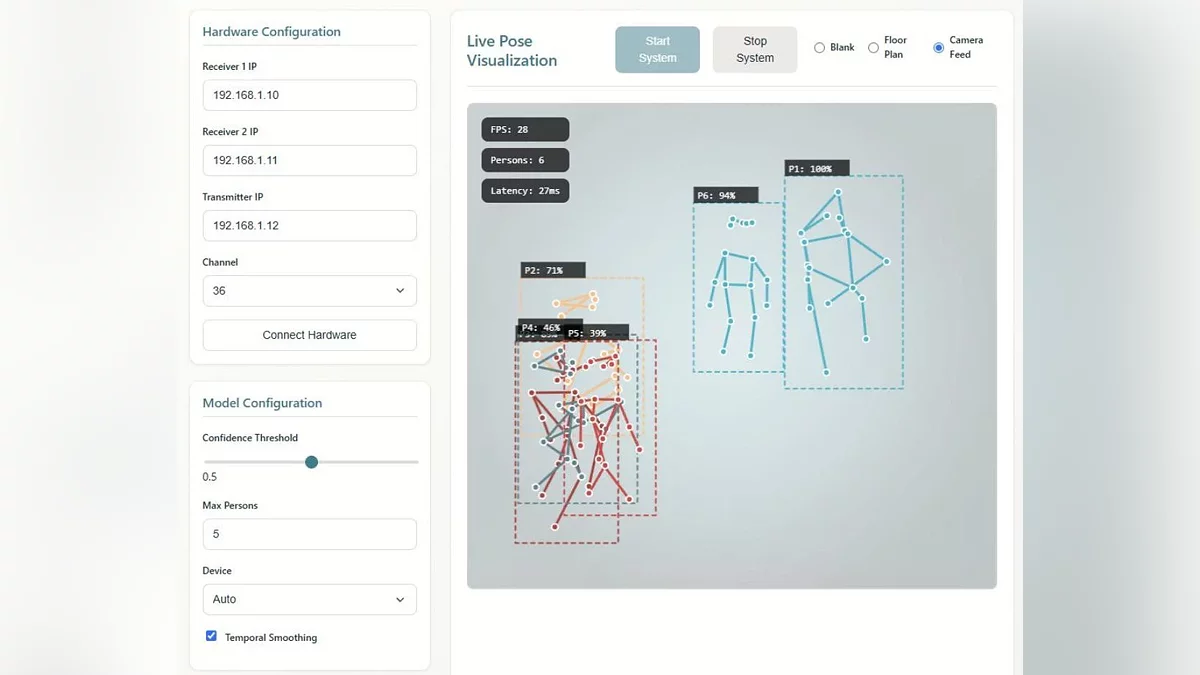Focus the Receiver 1 IP field
The image size is (1200, 675).
(309, 96)
